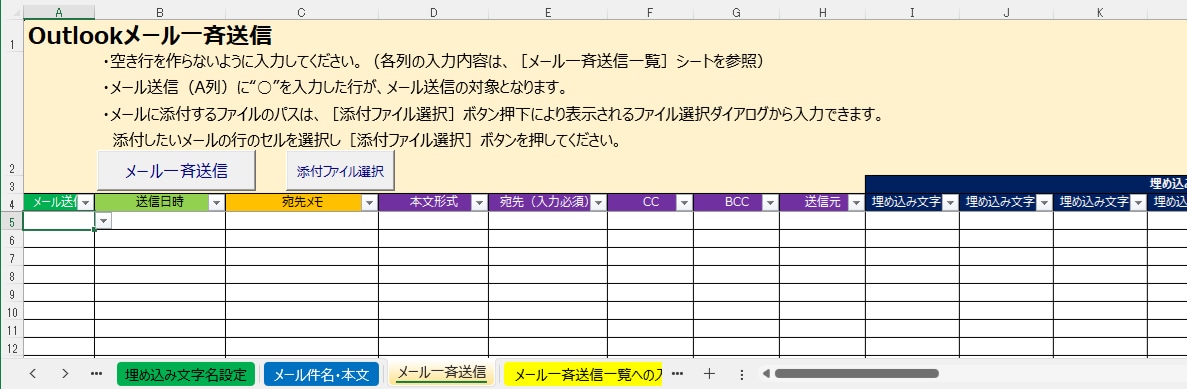
Task: Select column F header
Action: pos(650,12)
